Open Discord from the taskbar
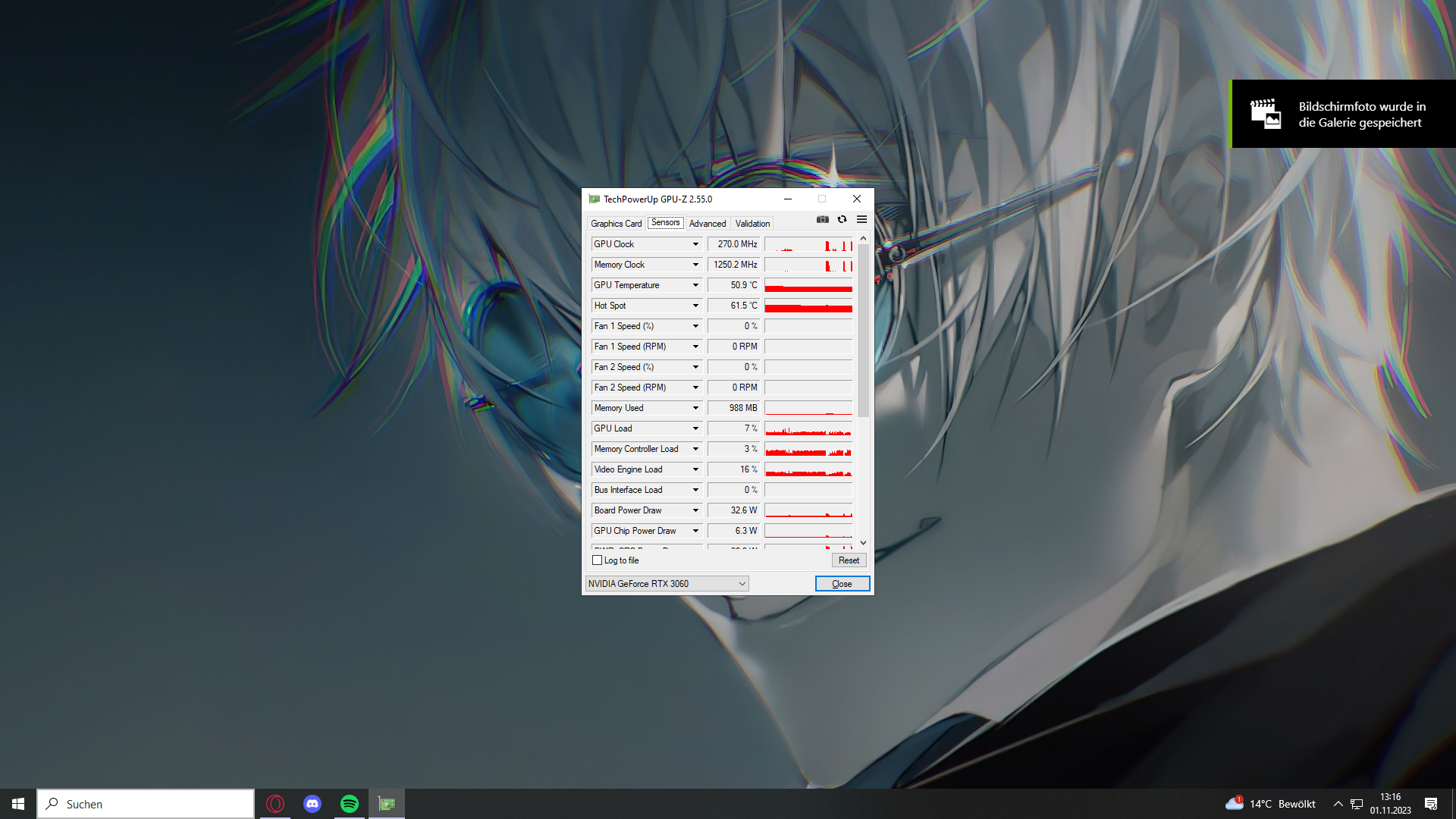This screenshot has width=1456, height=819. pos(312,804)
